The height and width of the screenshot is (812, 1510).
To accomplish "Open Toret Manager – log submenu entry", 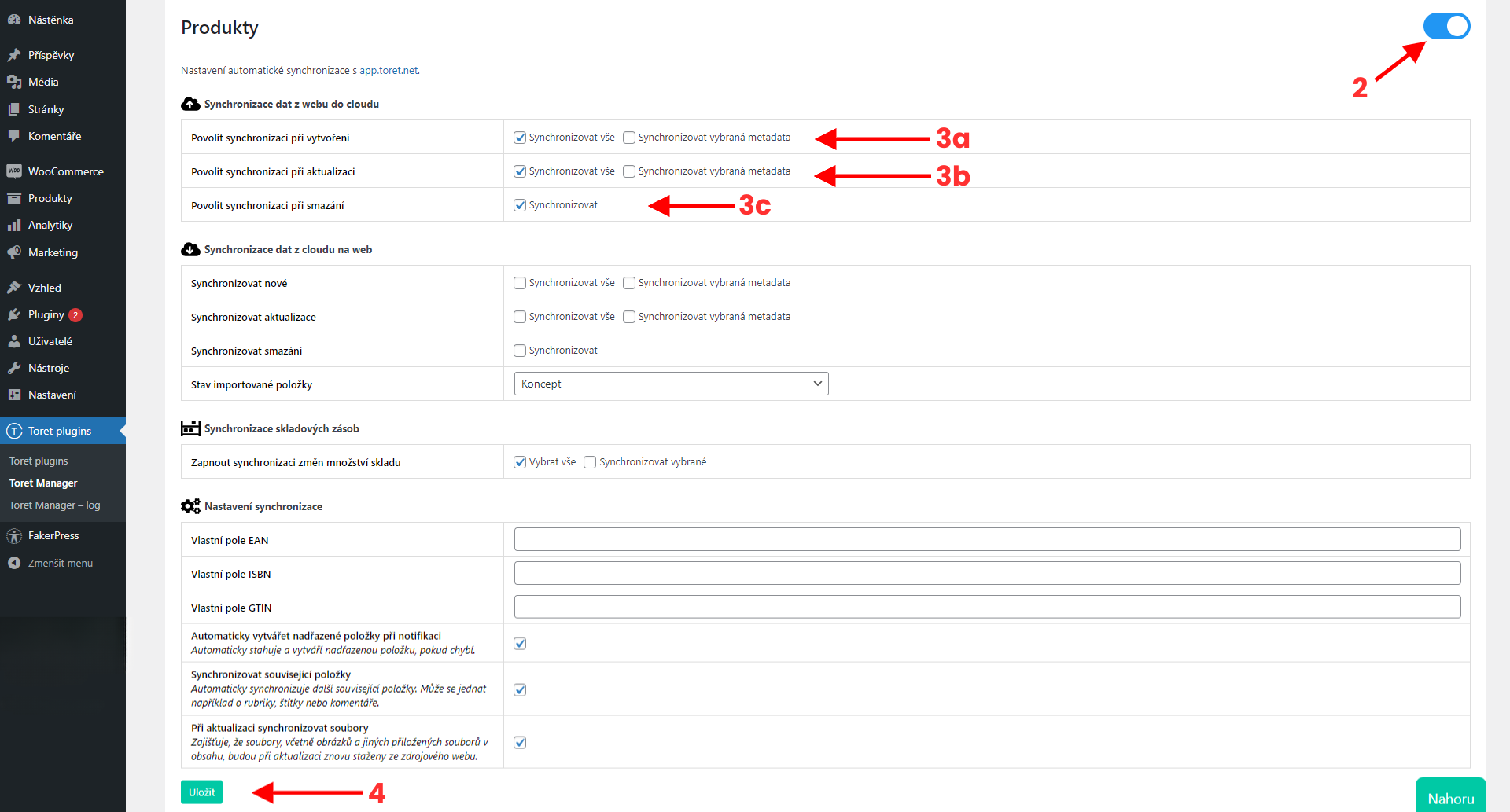I will (55, 505).
